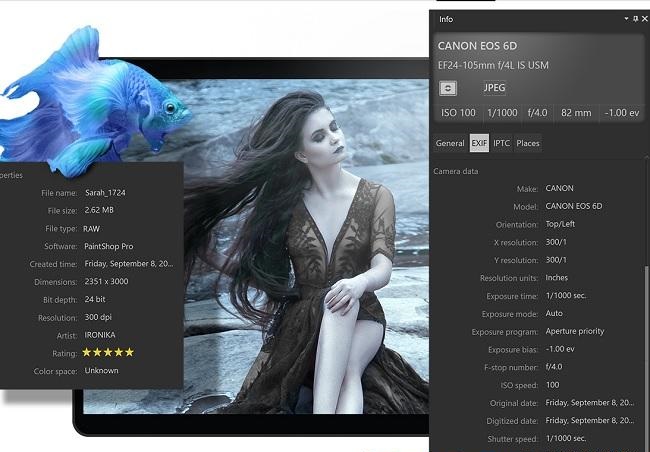The width and height of the screenshot is (650, 452).
Task: Set rating to the first star
Action: [87, 352]
